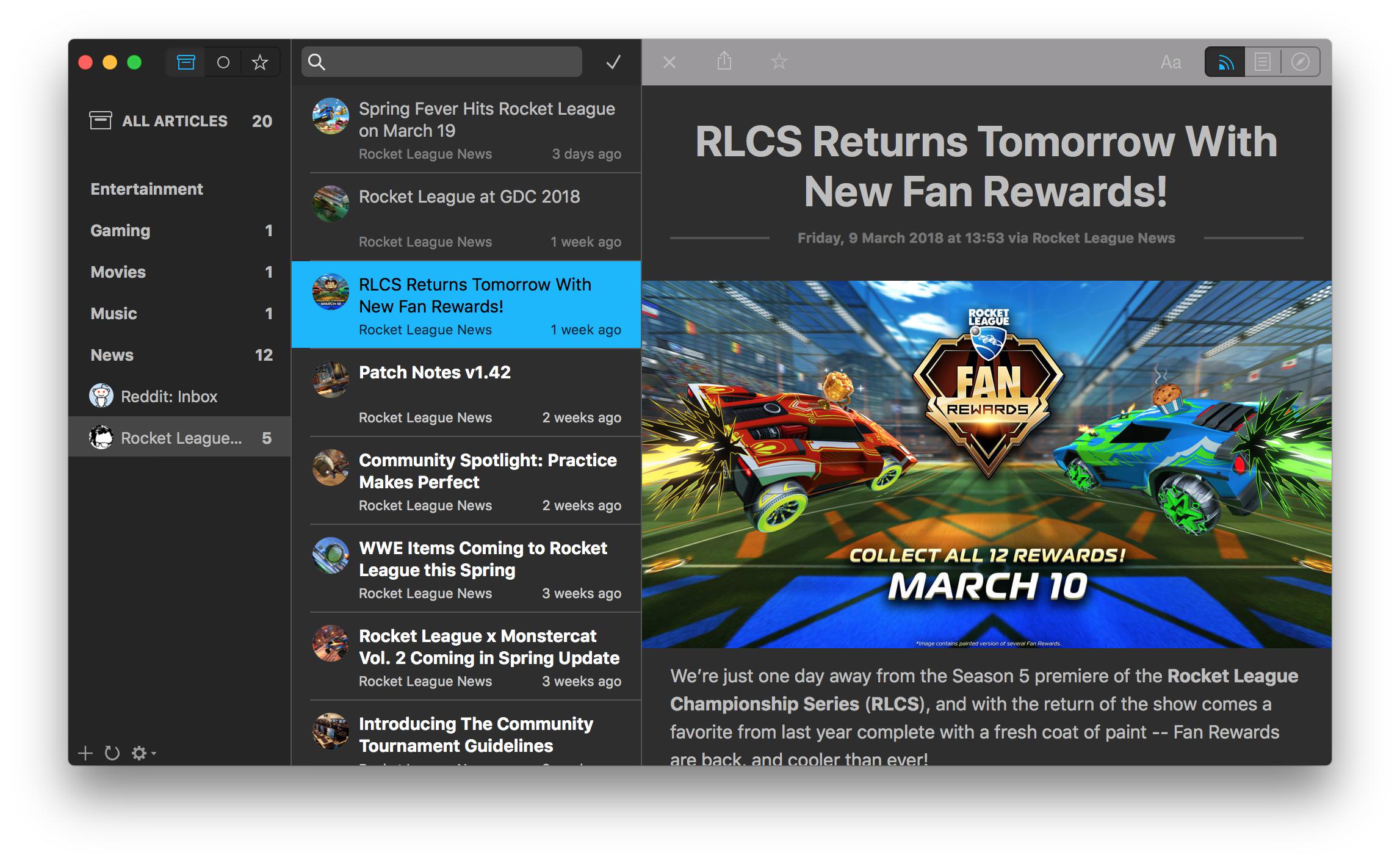The image size is (1400, 863).
Task: Select the RSS feed view mode
Action: point(1225,62)
